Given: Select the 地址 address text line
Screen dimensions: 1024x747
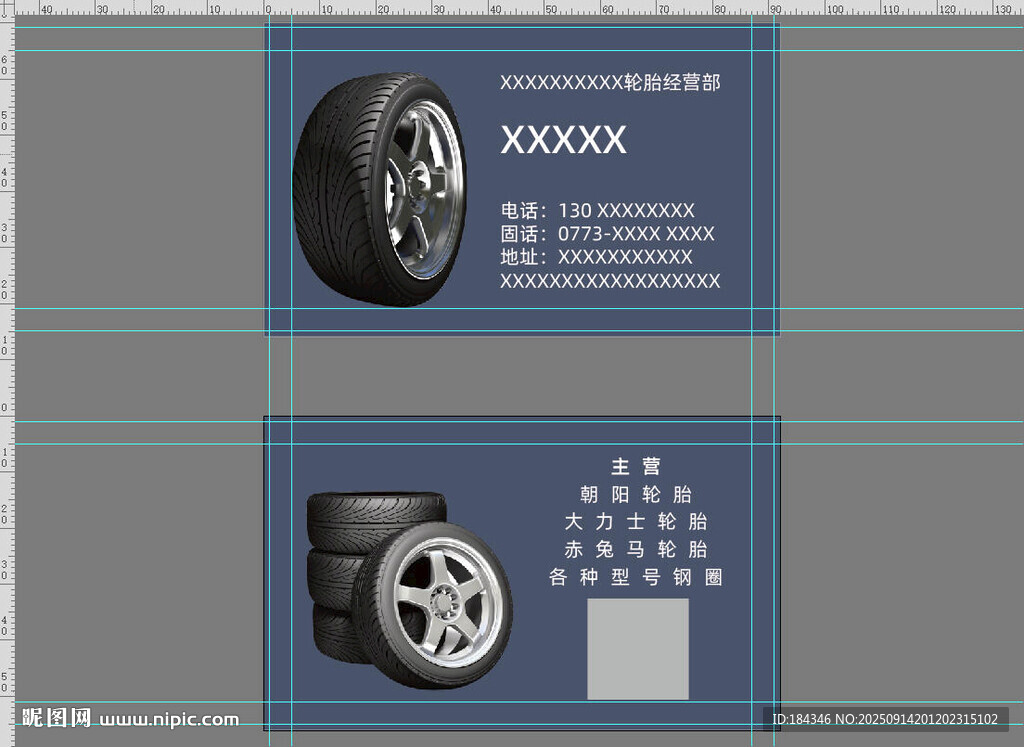Looking at the screenshot, I should [596, 257].
